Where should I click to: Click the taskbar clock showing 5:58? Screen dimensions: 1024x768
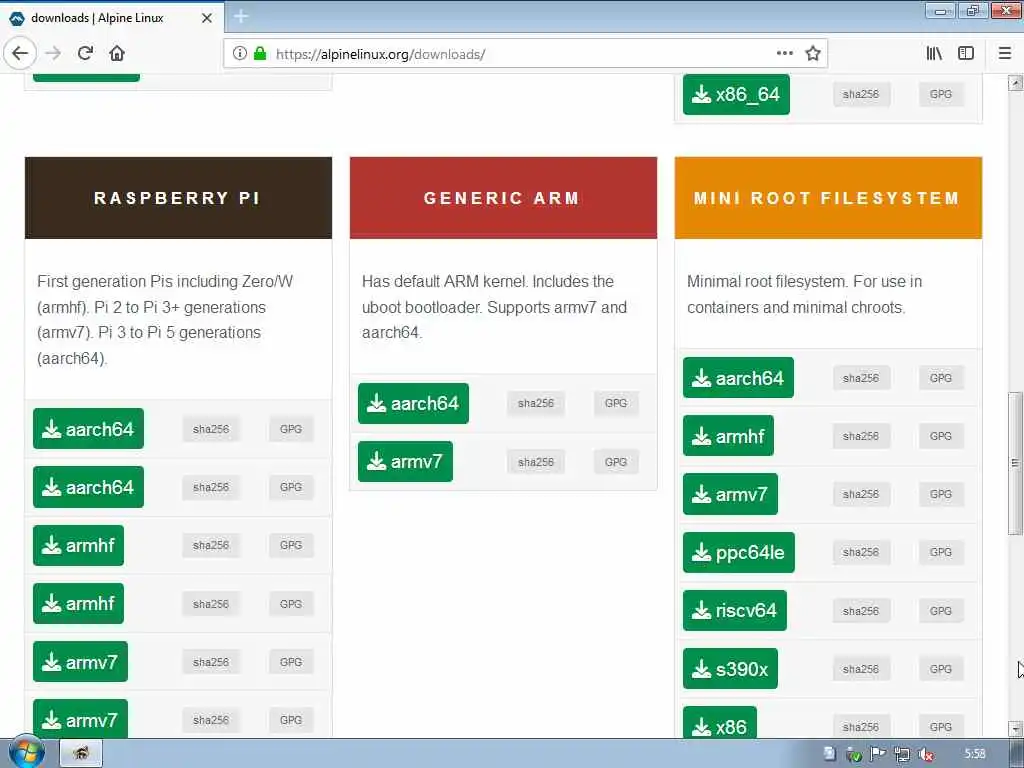pos(974,754)
